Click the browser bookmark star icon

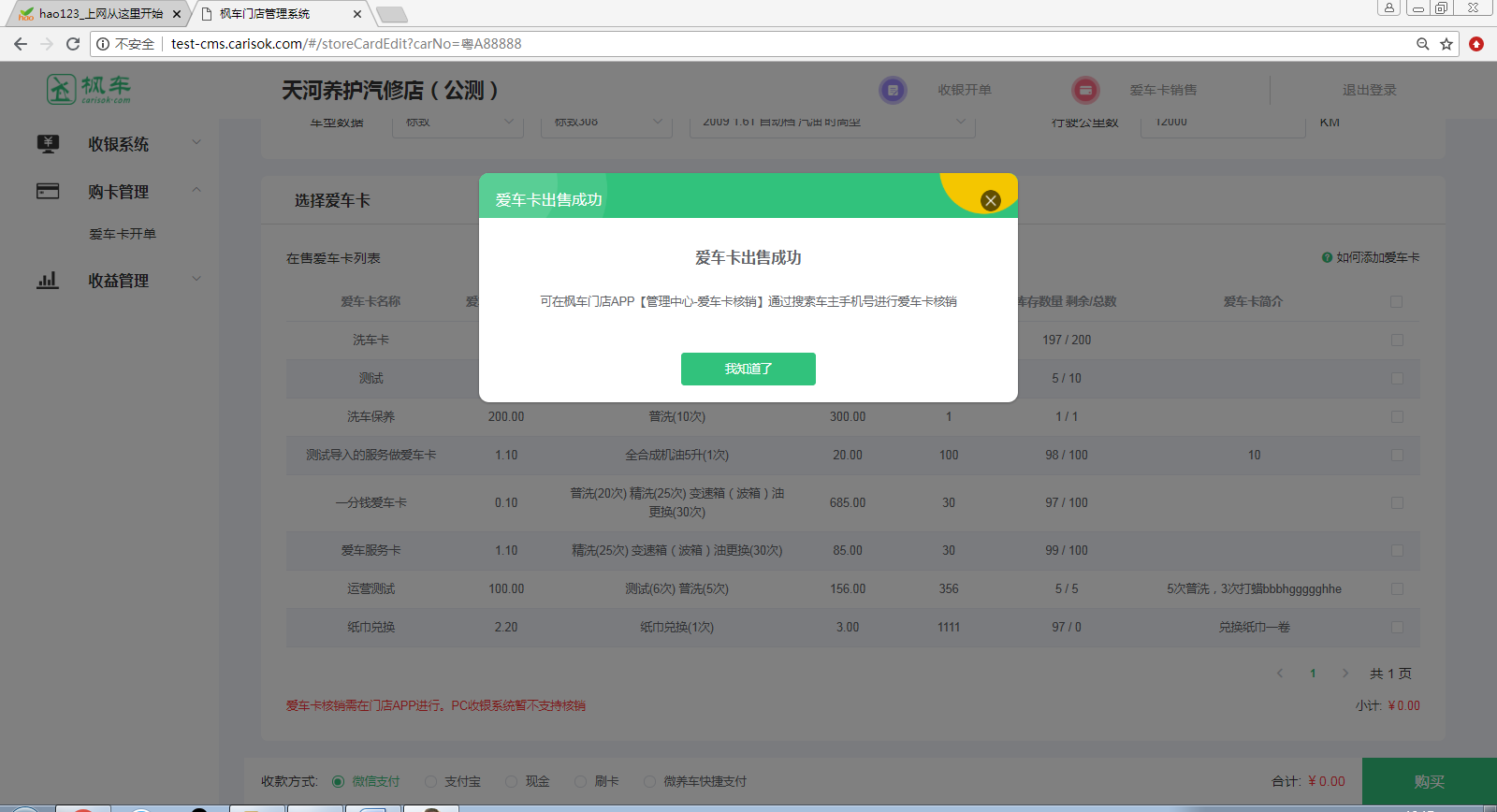tap(1446, 44)
